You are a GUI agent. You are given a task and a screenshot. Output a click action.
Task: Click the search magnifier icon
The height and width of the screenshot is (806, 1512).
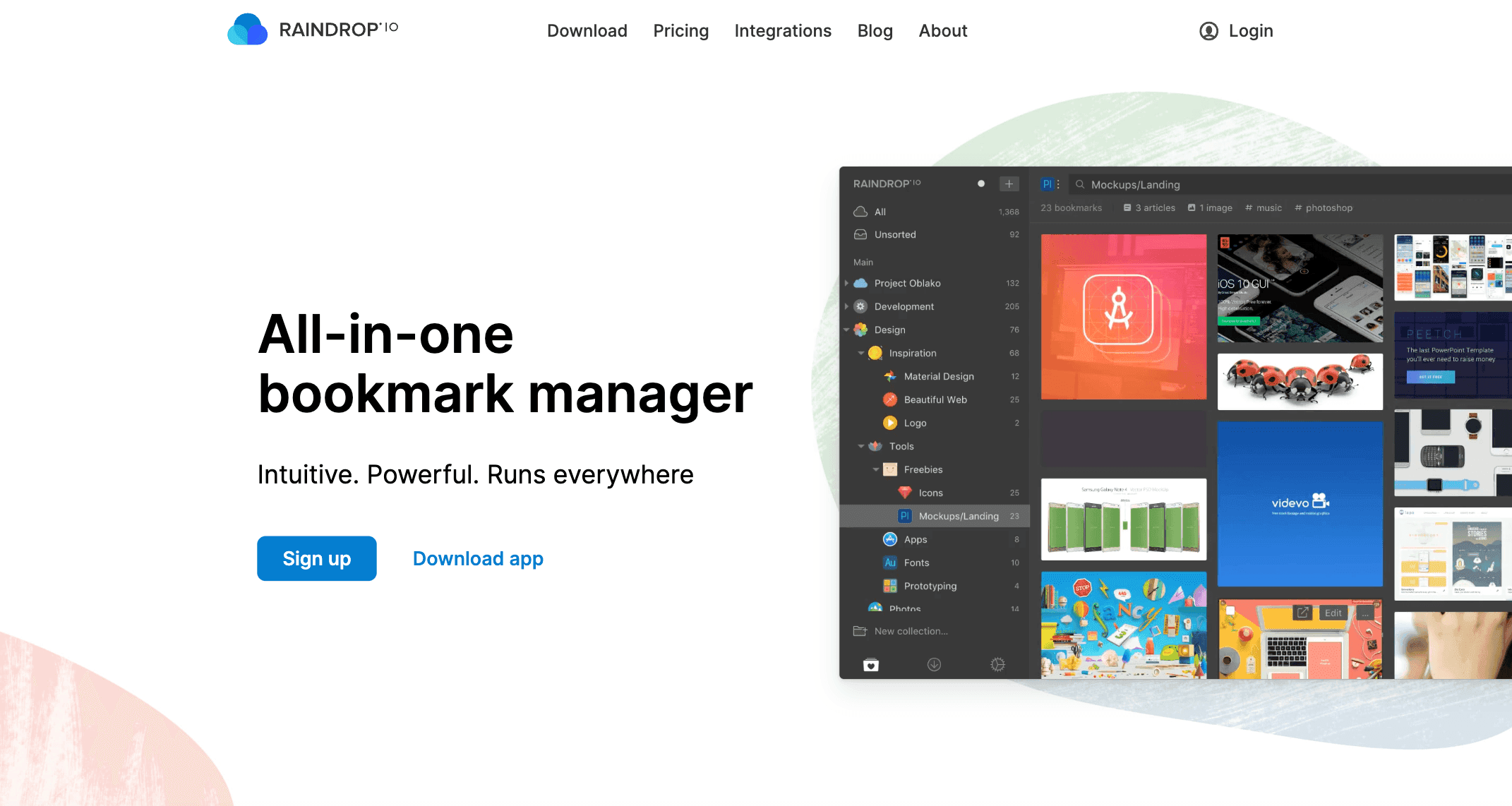[1080, 184]
